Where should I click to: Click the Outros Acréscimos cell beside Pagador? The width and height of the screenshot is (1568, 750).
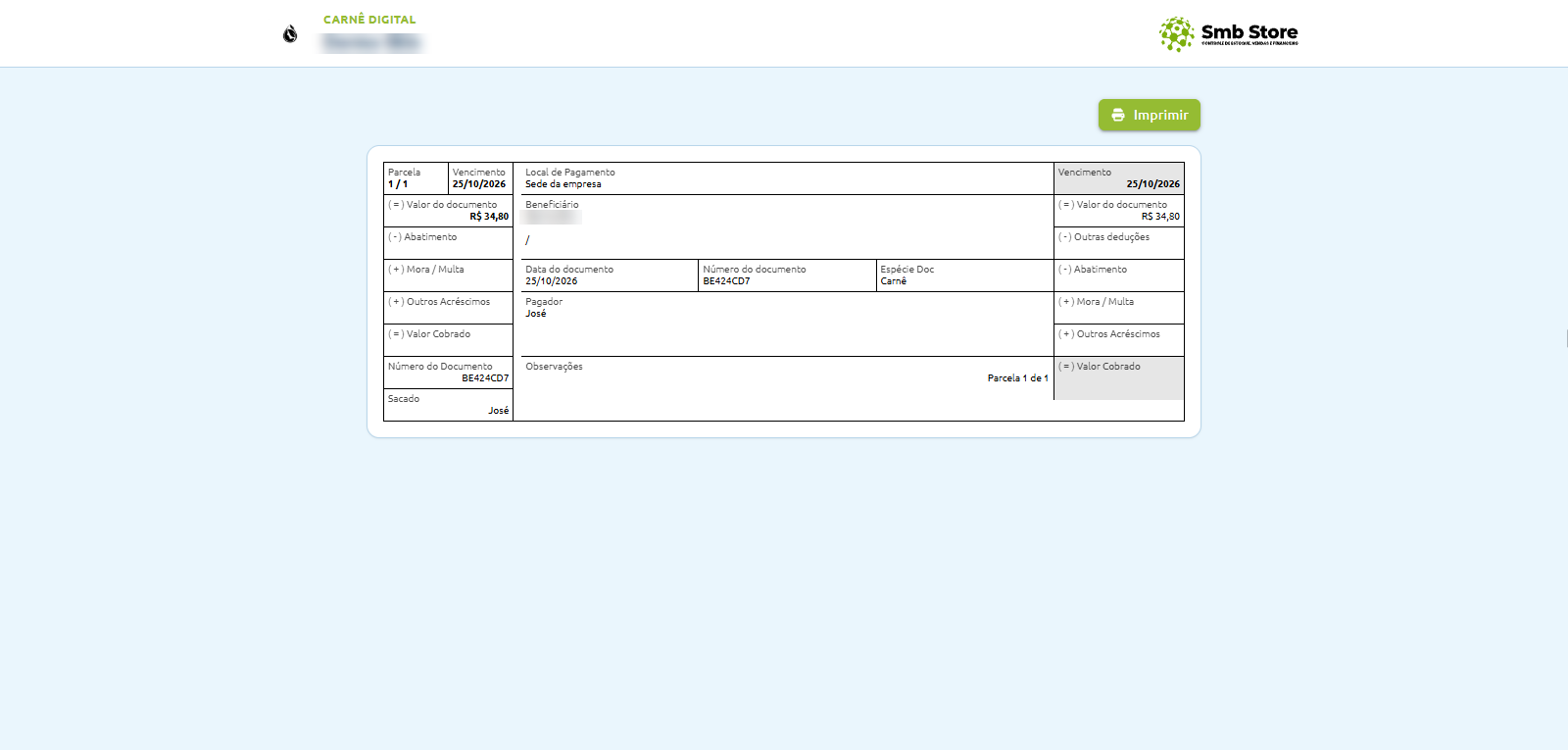click(1119, 340)
